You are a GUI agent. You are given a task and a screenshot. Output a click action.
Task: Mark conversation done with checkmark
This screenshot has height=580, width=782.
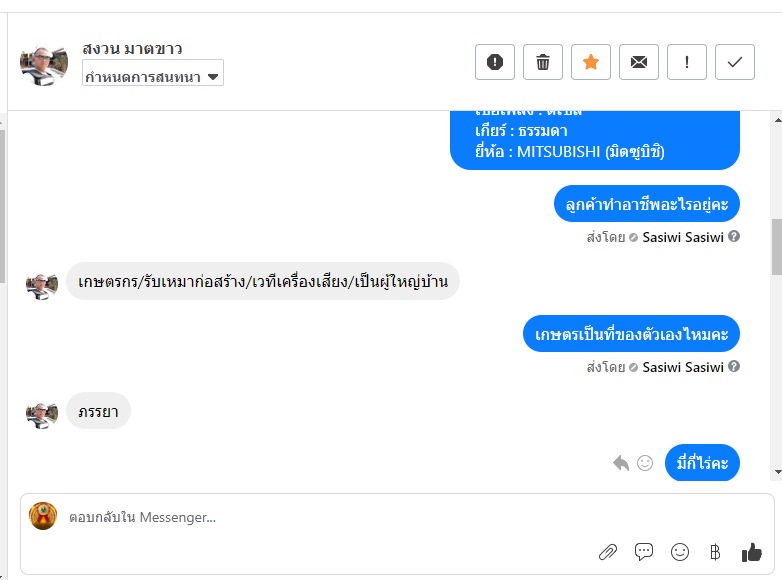(x=735, y=62)
